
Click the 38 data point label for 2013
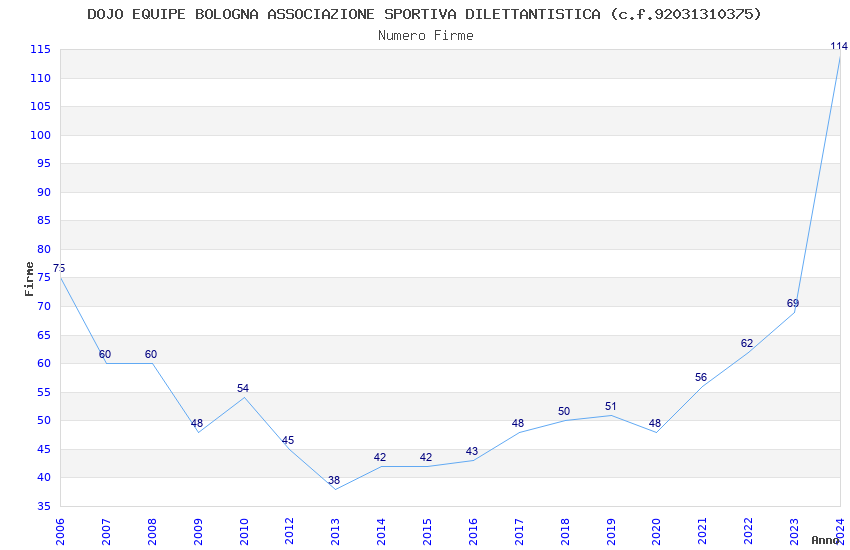tap(334, 480)
